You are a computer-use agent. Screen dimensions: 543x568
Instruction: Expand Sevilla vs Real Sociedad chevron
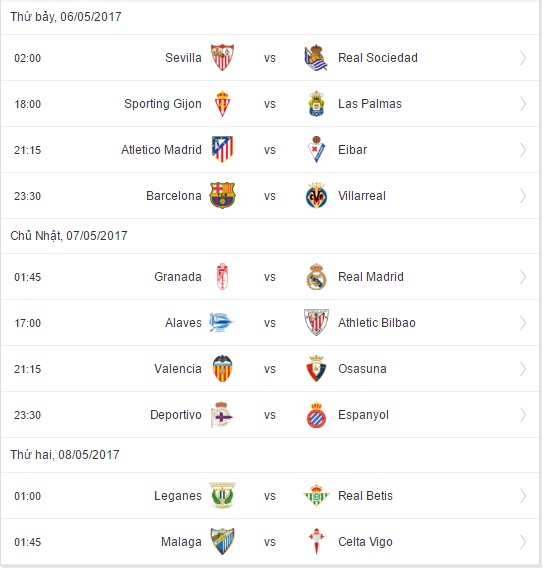[x=523, y=58]
